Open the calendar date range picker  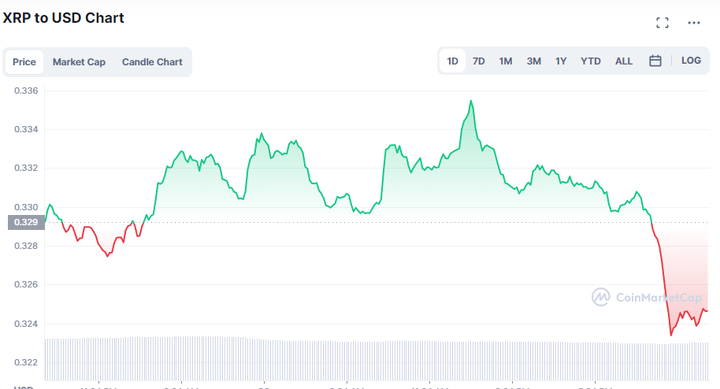[x=655, y=61]
